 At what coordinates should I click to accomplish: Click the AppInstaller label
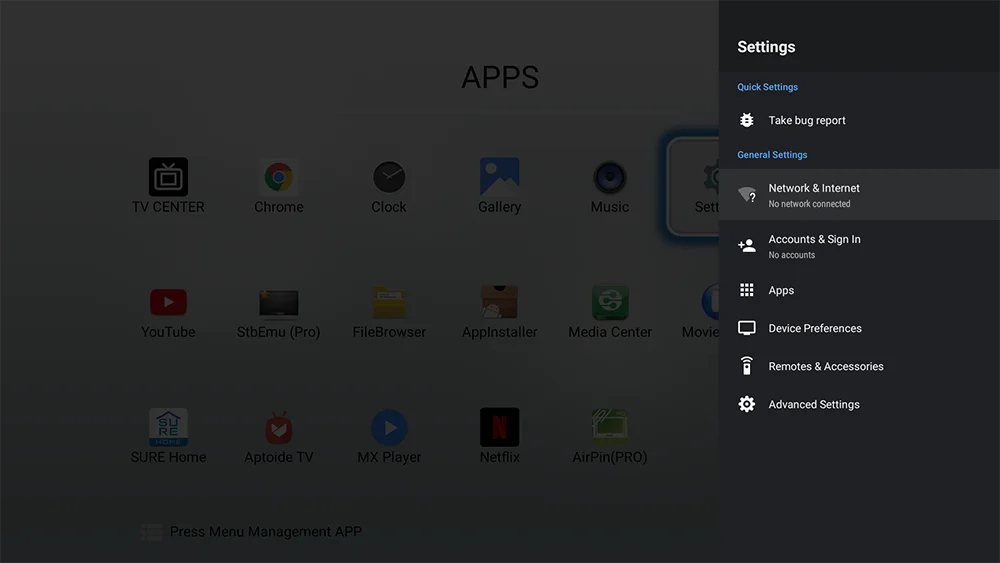coord(499,332)
